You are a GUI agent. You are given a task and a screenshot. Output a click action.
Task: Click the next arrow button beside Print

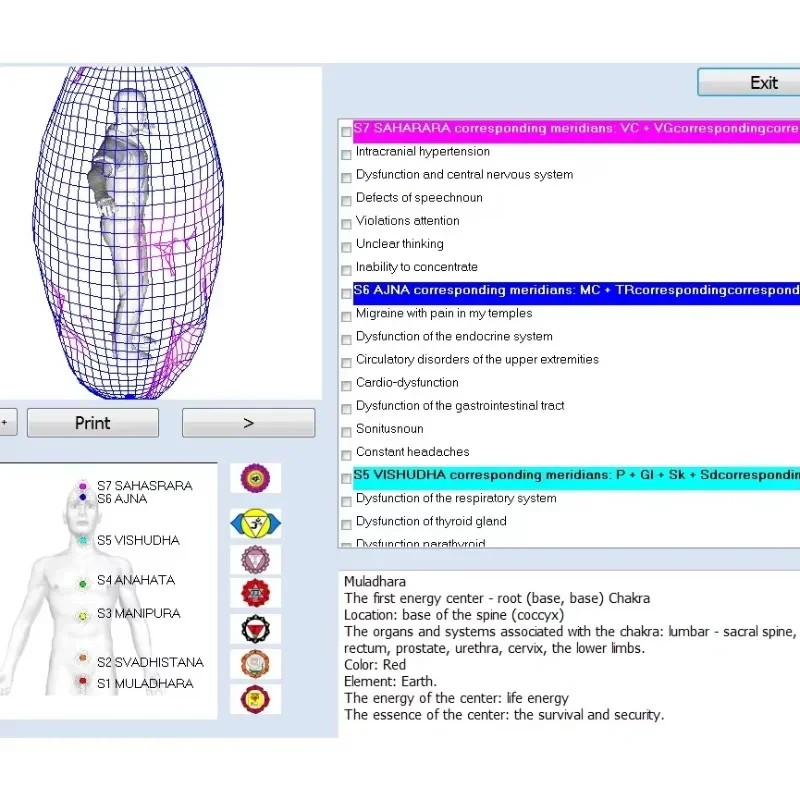point(248,422)
